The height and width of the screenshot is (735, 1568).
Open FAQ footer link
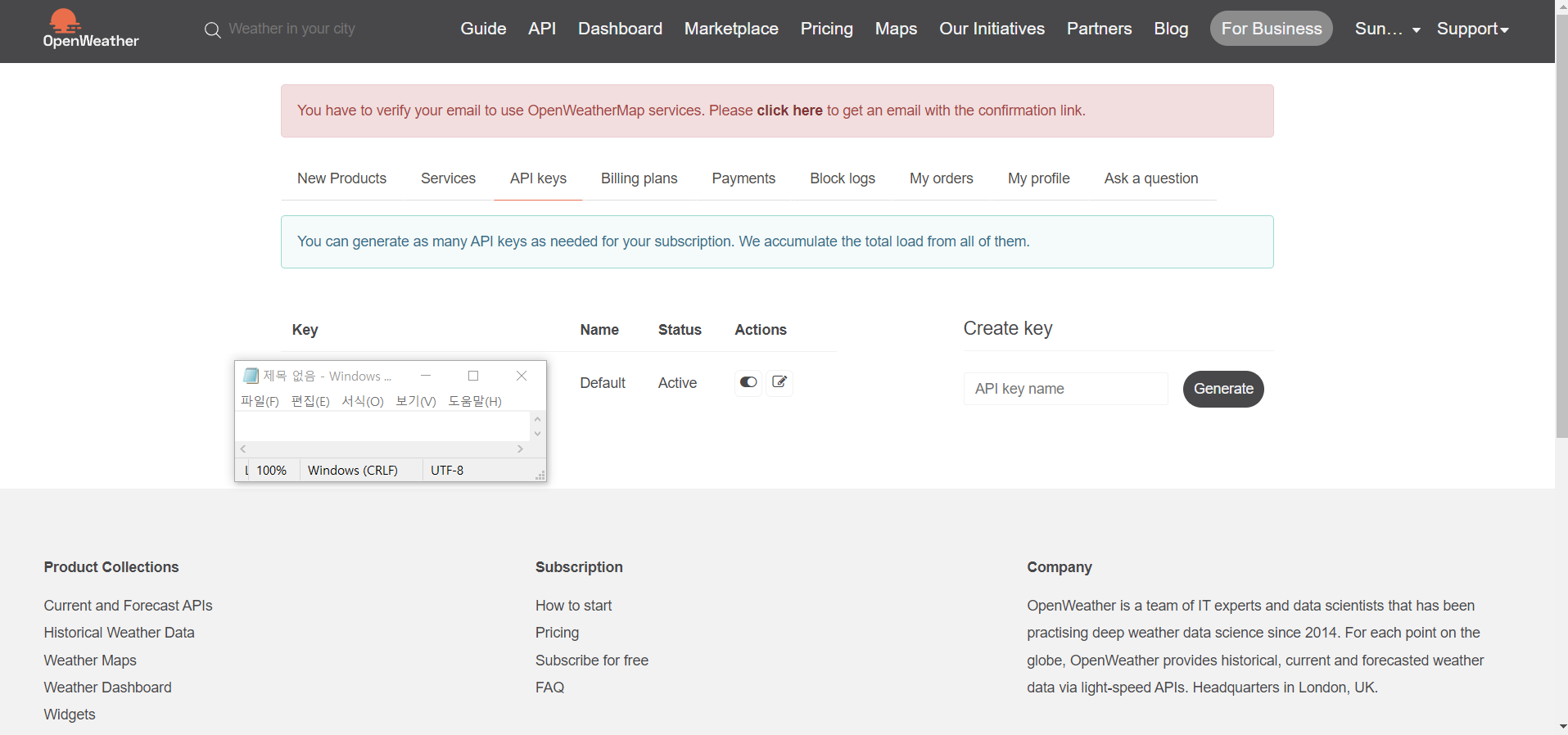coord(549,688)
